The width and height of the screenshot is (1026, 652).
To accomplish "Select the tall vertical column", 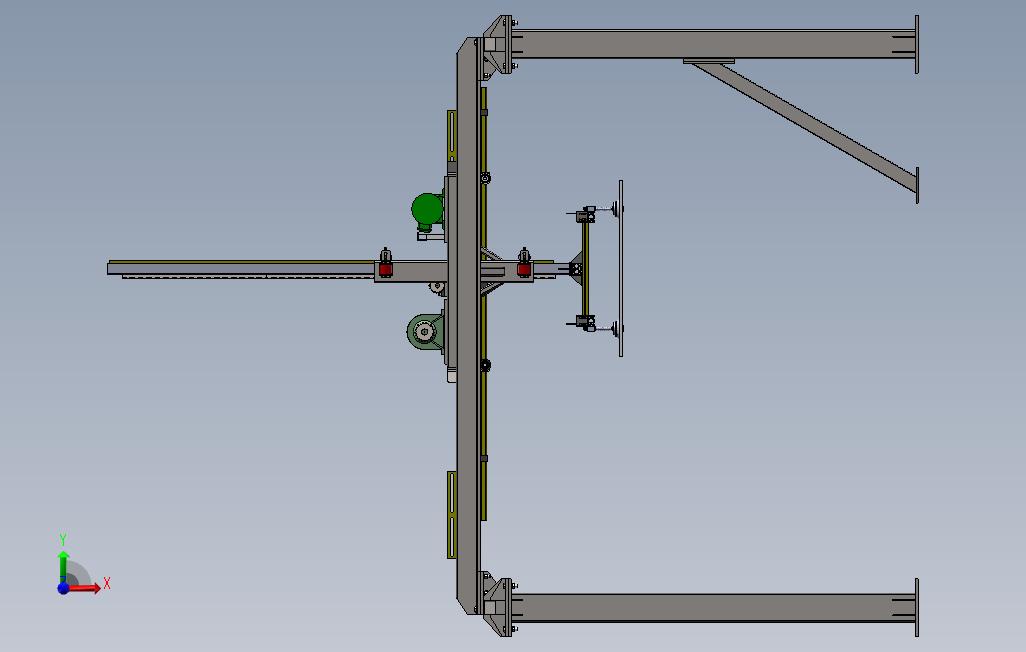I will point(469,325).
